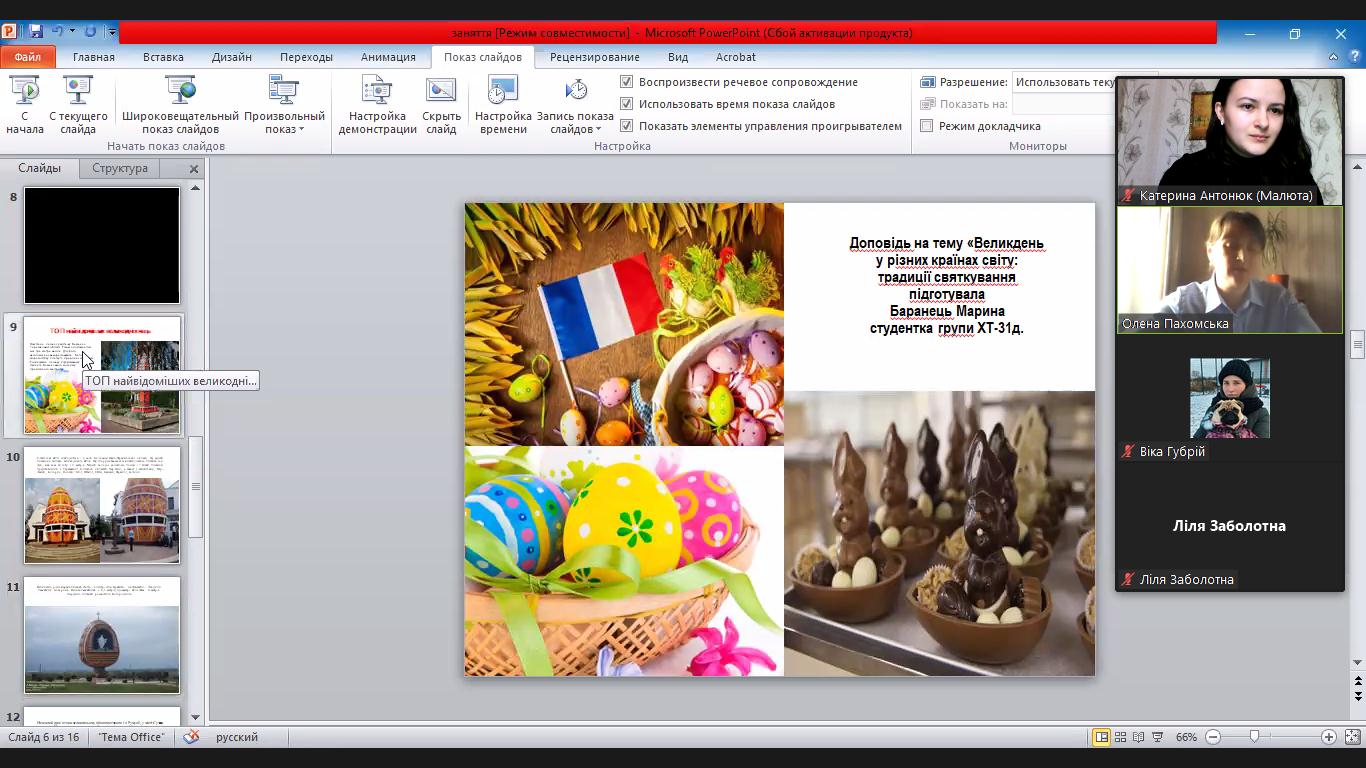Click Hide Slide (Скрыть слайд) icon
This screenshot has height=768, width=1366.
point(441,92)
